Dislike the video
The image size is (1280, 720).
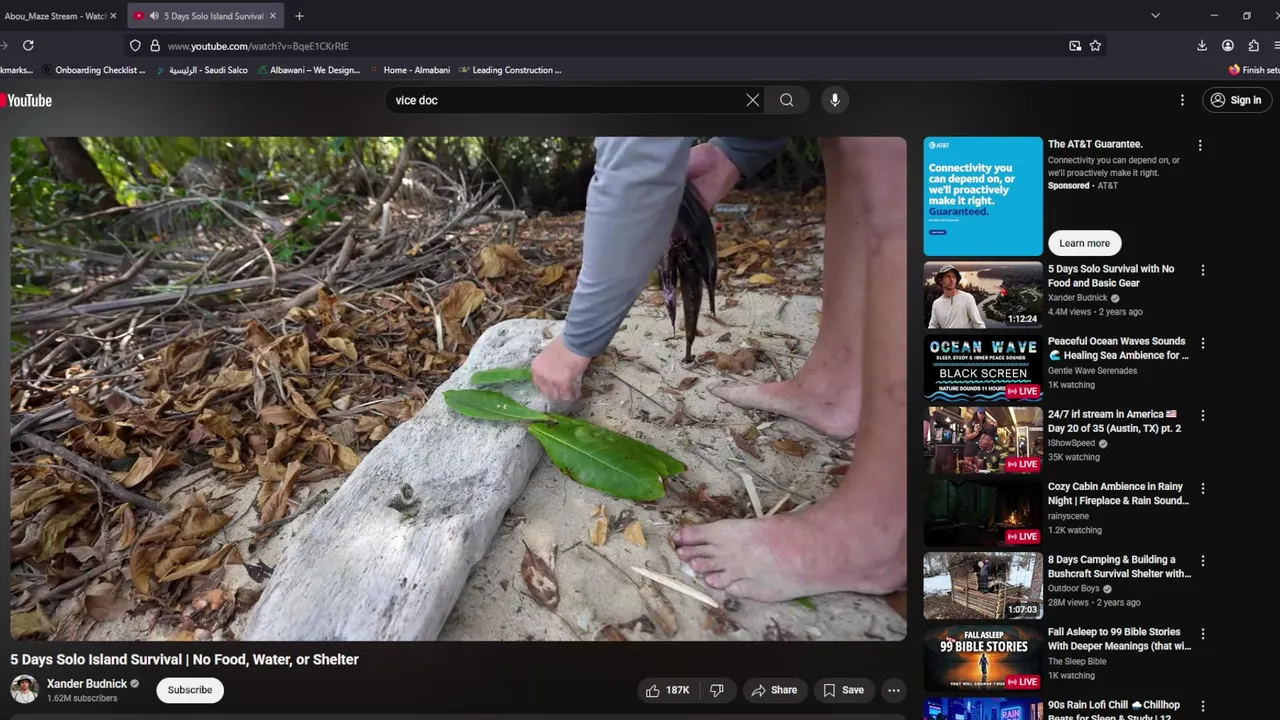717,690
